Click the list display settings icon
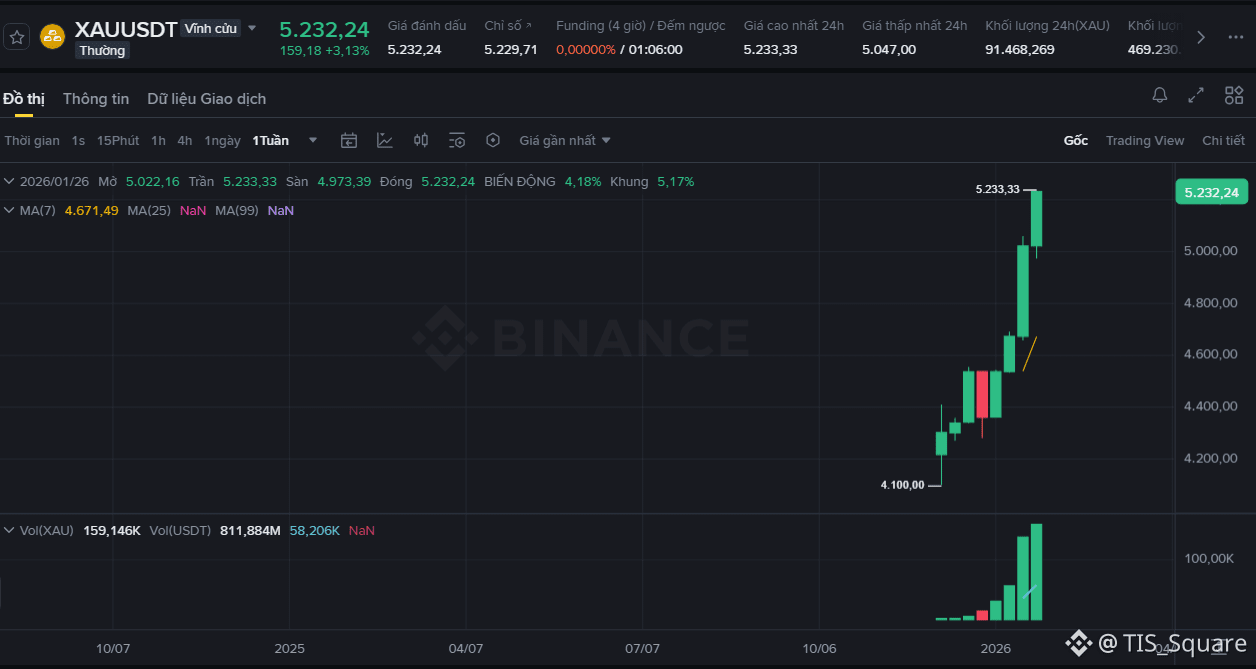This screenshot has height=669, width=1256. (457, 140)
